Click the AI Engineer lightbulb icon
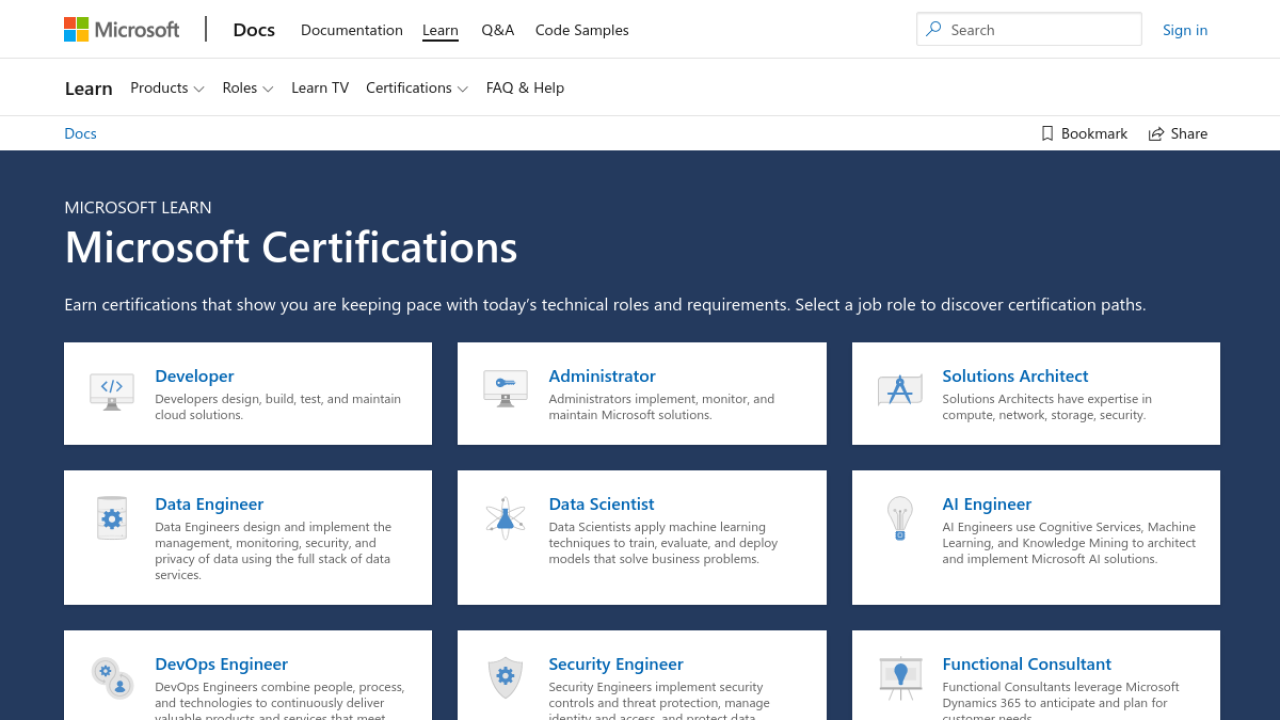The width and height of the screenshot is (1280, 720). (900, 518)
